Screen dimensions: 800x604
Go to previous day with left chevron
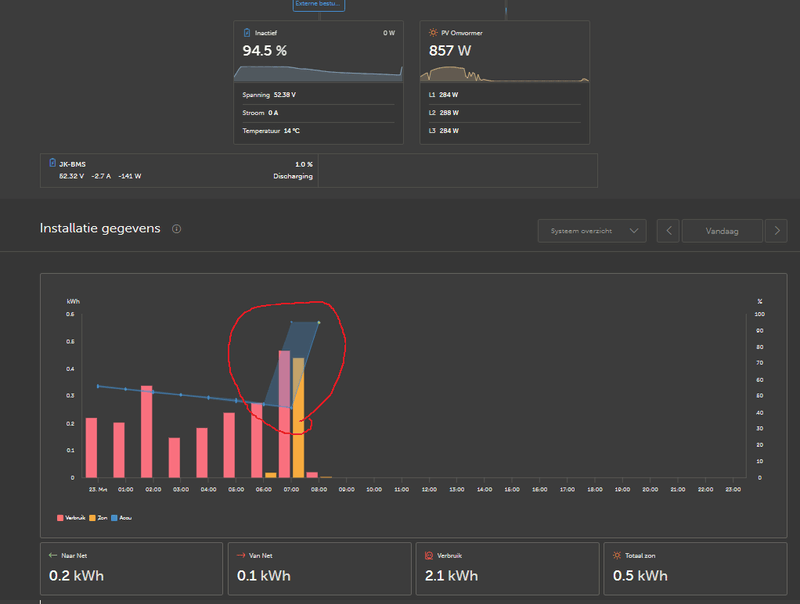pyautogui.click(x=668, y=231)
